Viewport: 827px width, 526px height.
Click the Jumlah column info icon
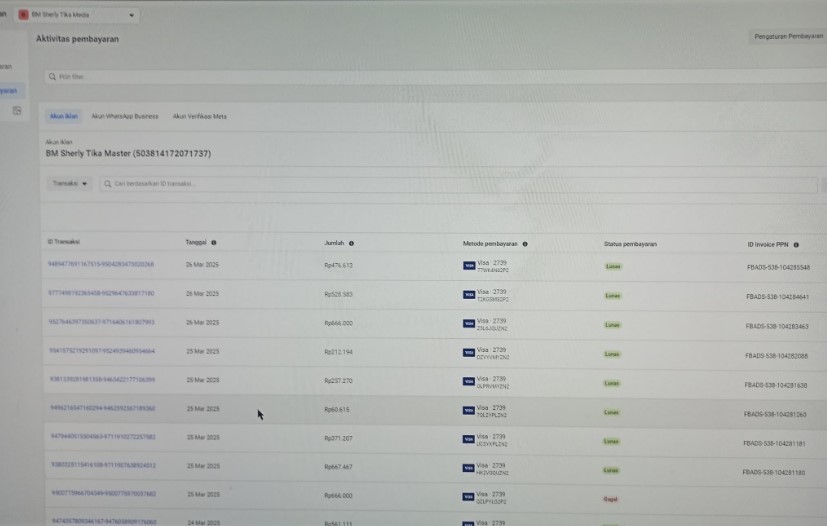point(351,243)
